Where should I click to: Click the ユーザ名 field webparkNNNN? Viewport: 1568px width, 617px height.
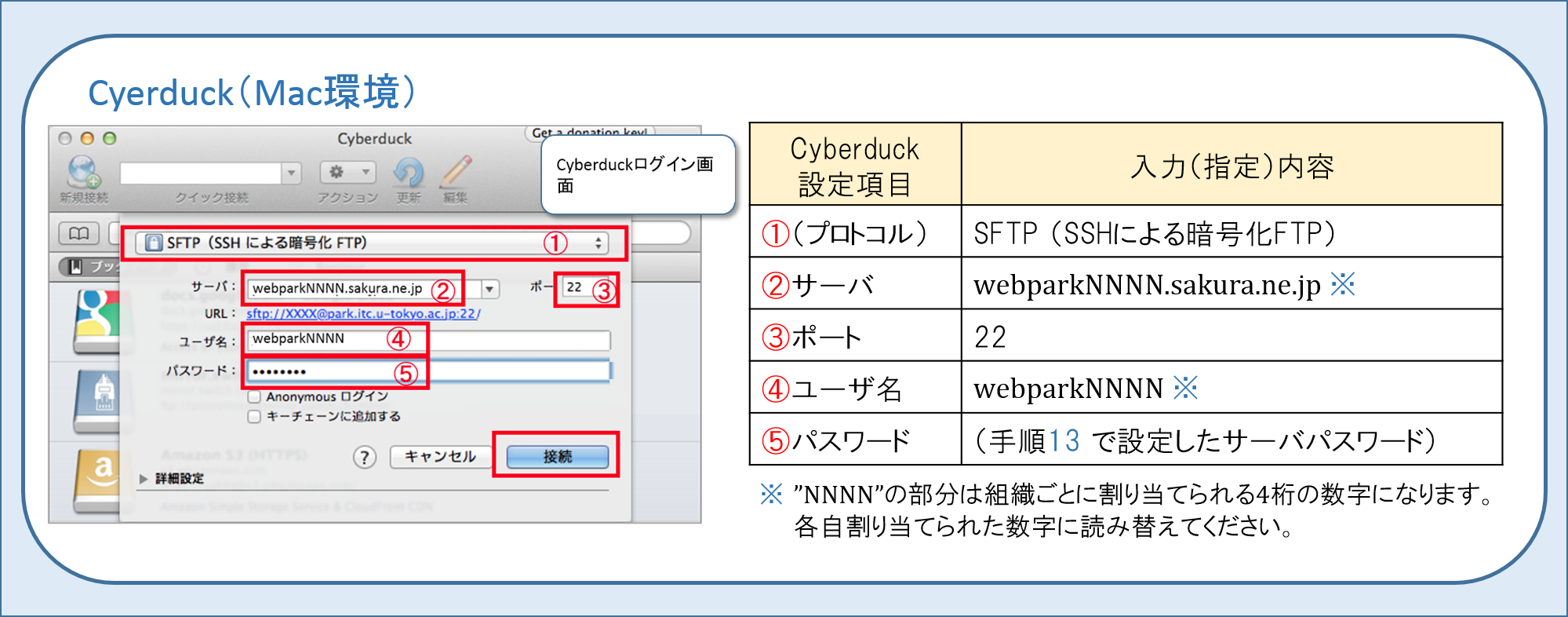coord(428,339)
